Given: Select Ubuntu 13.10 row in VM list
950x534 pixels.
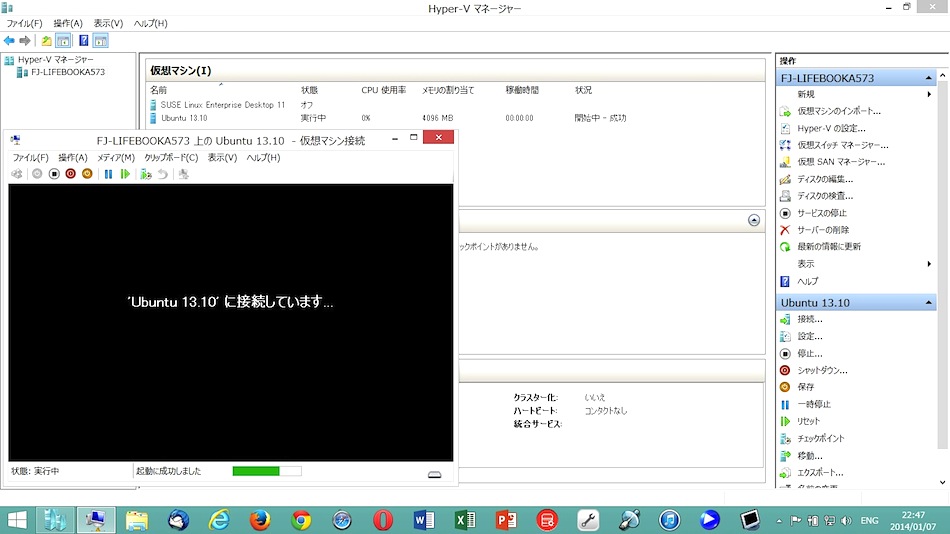Looking at the screenshot, I should click(184, 118).
